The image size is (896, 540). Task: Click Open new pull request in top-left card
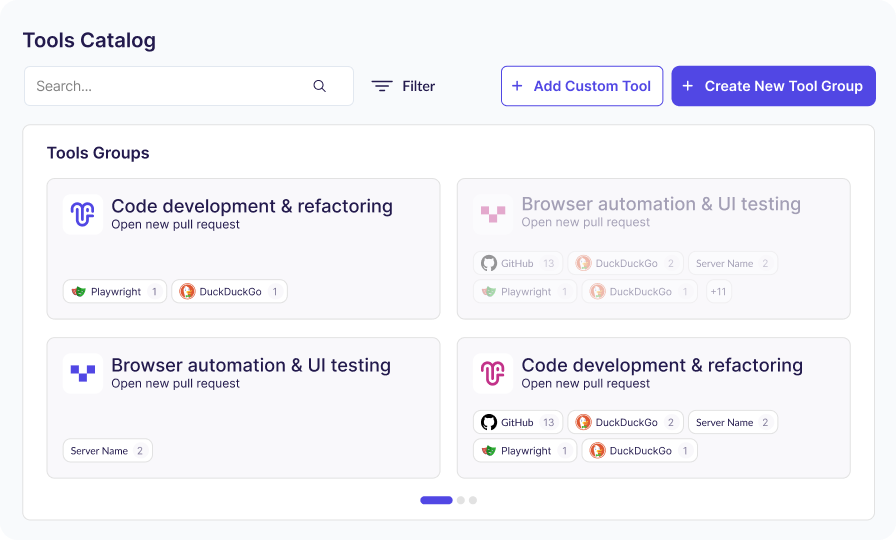click(x=175, y=225)
